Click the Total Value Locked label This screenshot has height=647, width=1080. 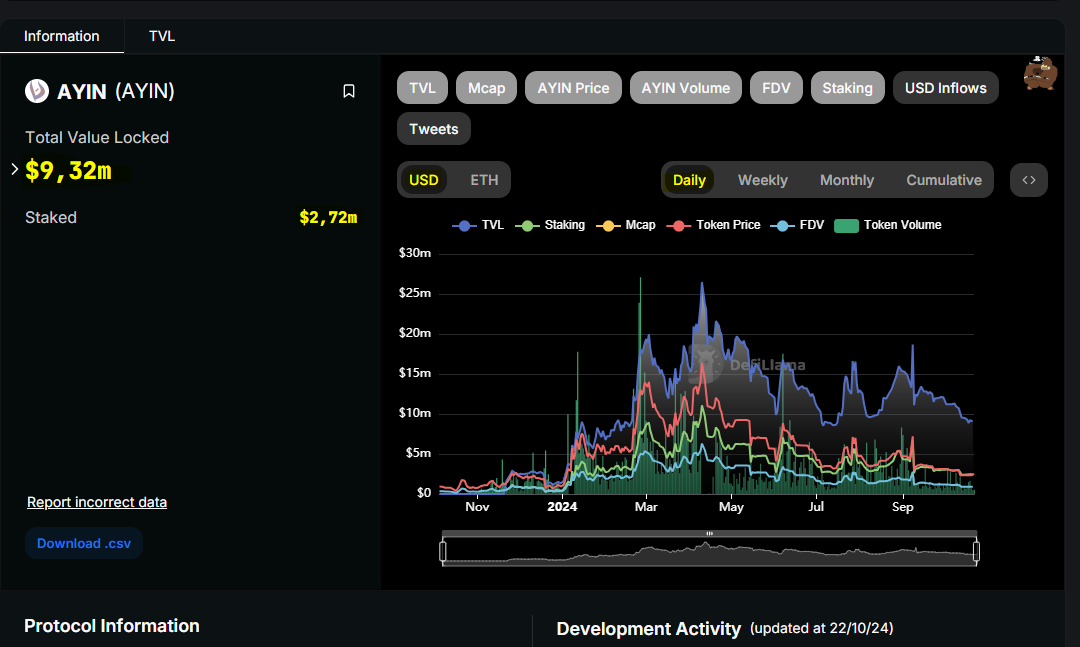pos(97,137)
